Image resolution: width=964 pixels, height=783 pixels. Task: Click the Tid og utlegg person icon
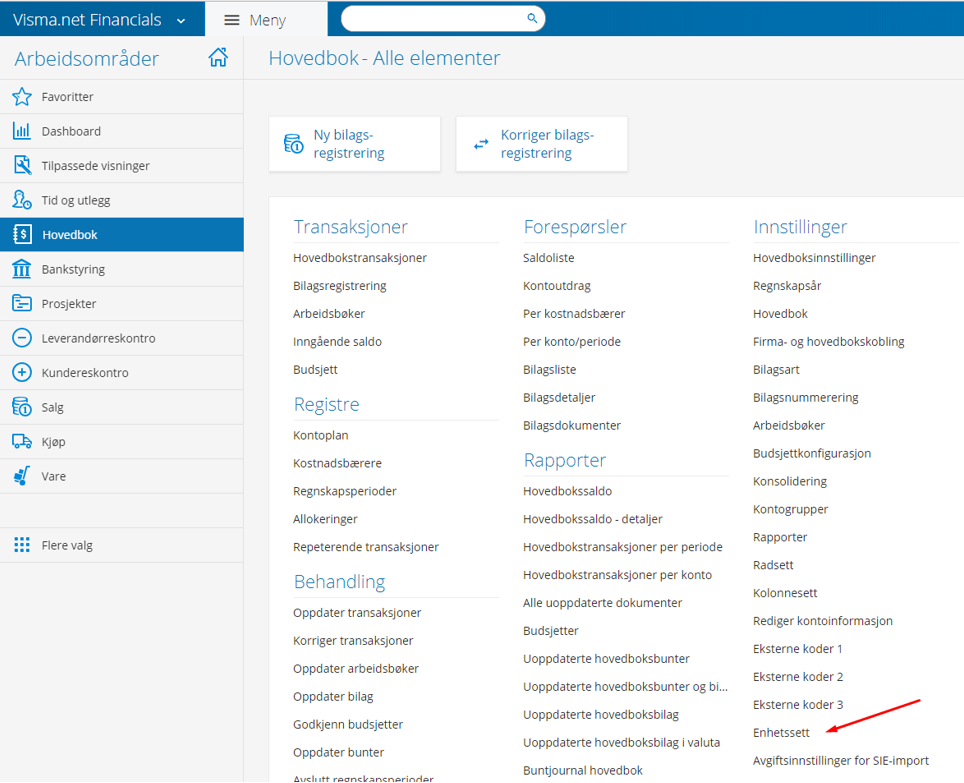tap(22, 200)
